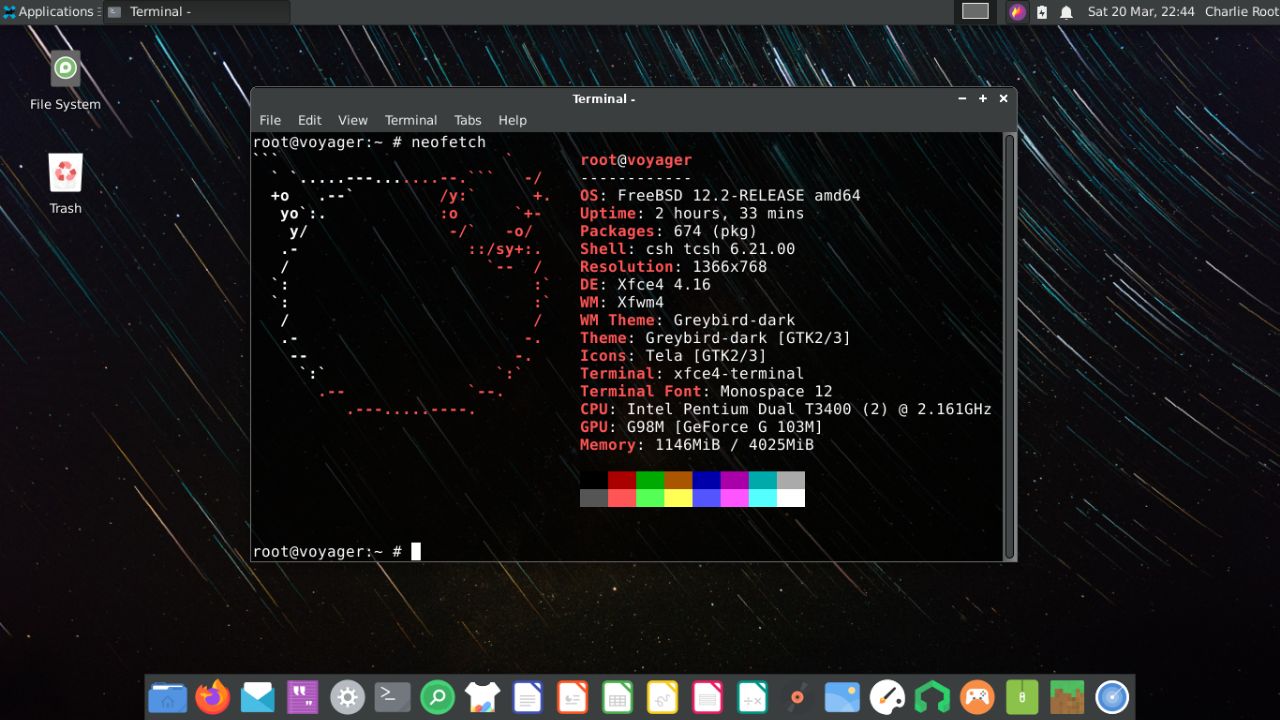The height and width of the screenshot is (720, 1280).
Task: Click the "WM Theme: Greybird-dark" line
Action: point(687,320)
